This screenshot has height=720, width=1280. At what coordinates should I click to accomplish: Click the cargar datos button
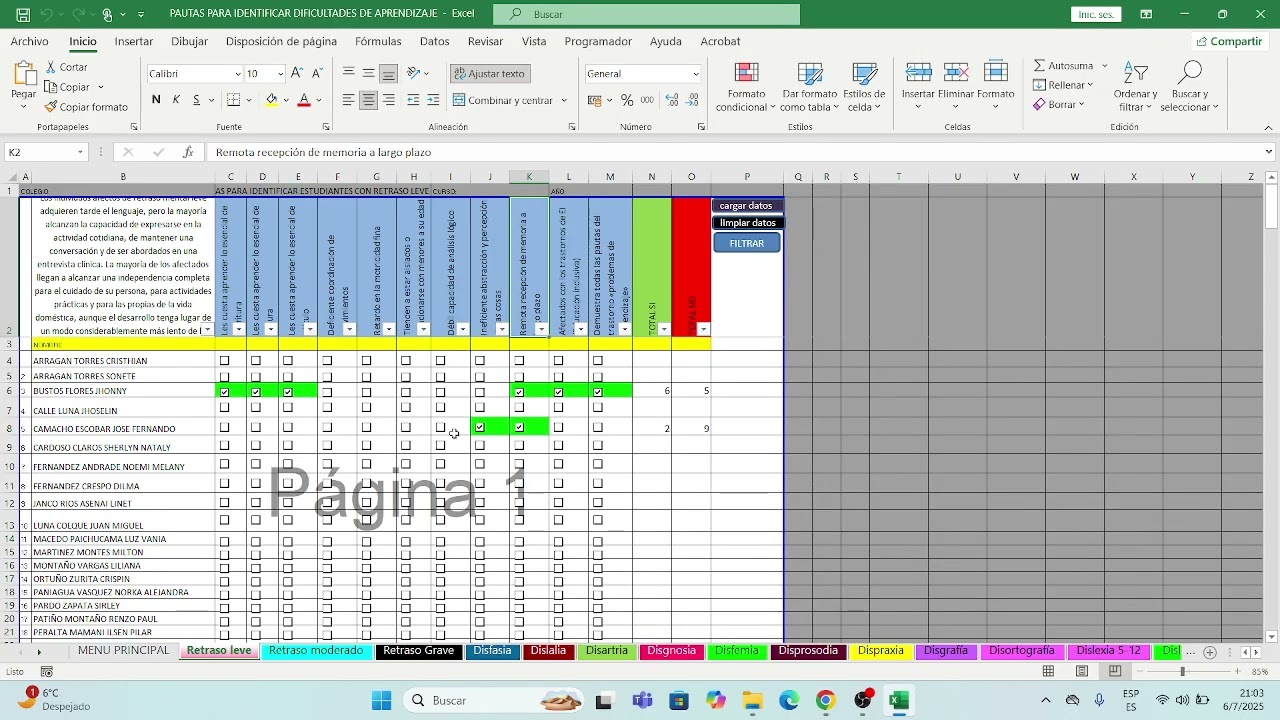746,206
